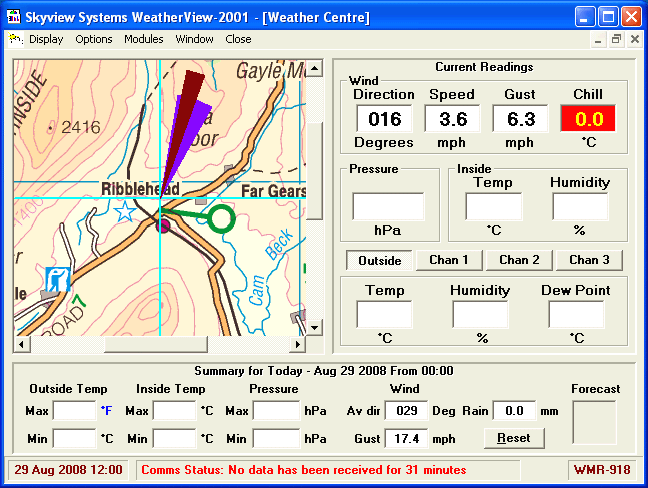Minimize the inner Weather Centre child window

coord(598,40)
